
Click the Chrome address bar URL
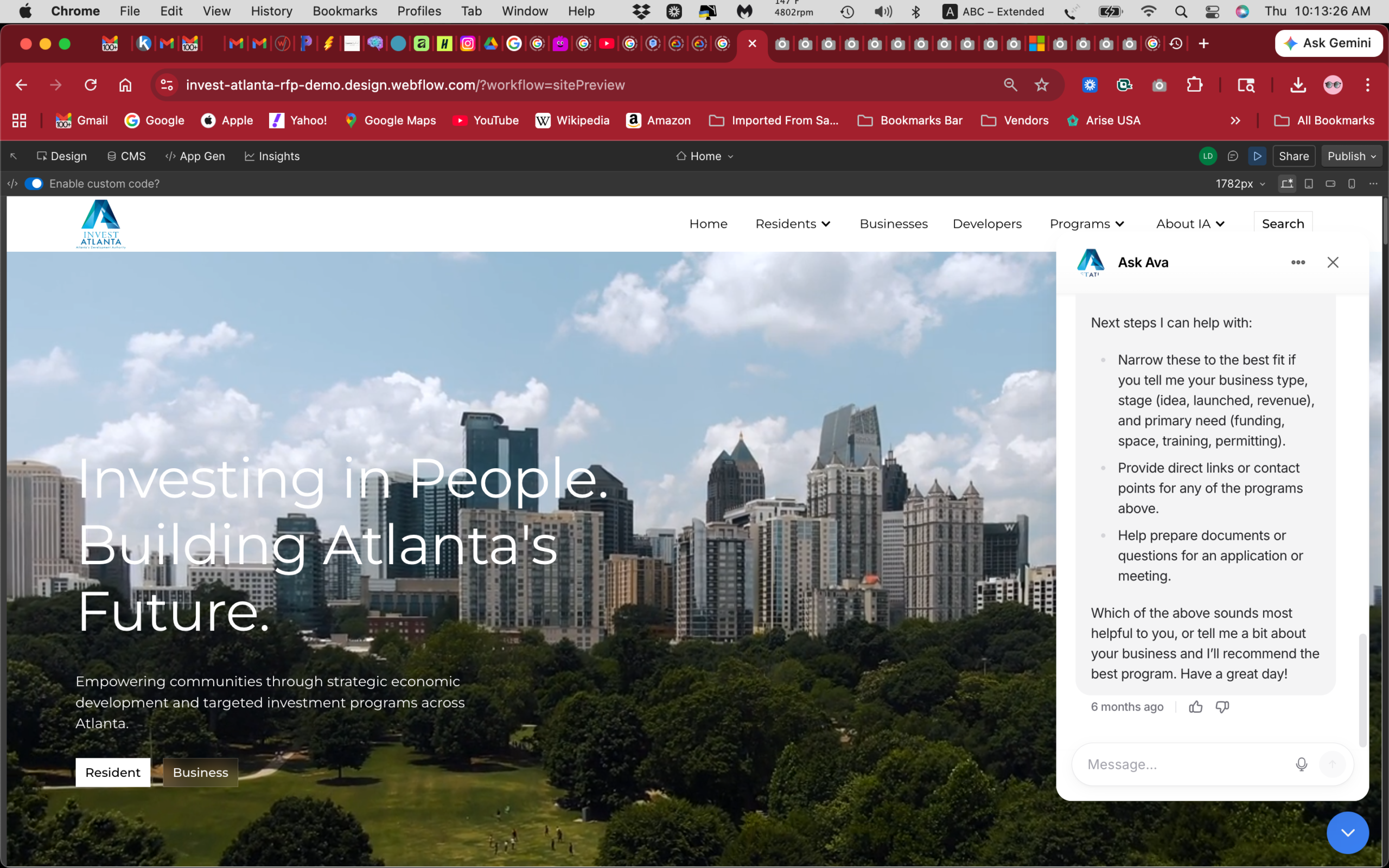point(405,85)
